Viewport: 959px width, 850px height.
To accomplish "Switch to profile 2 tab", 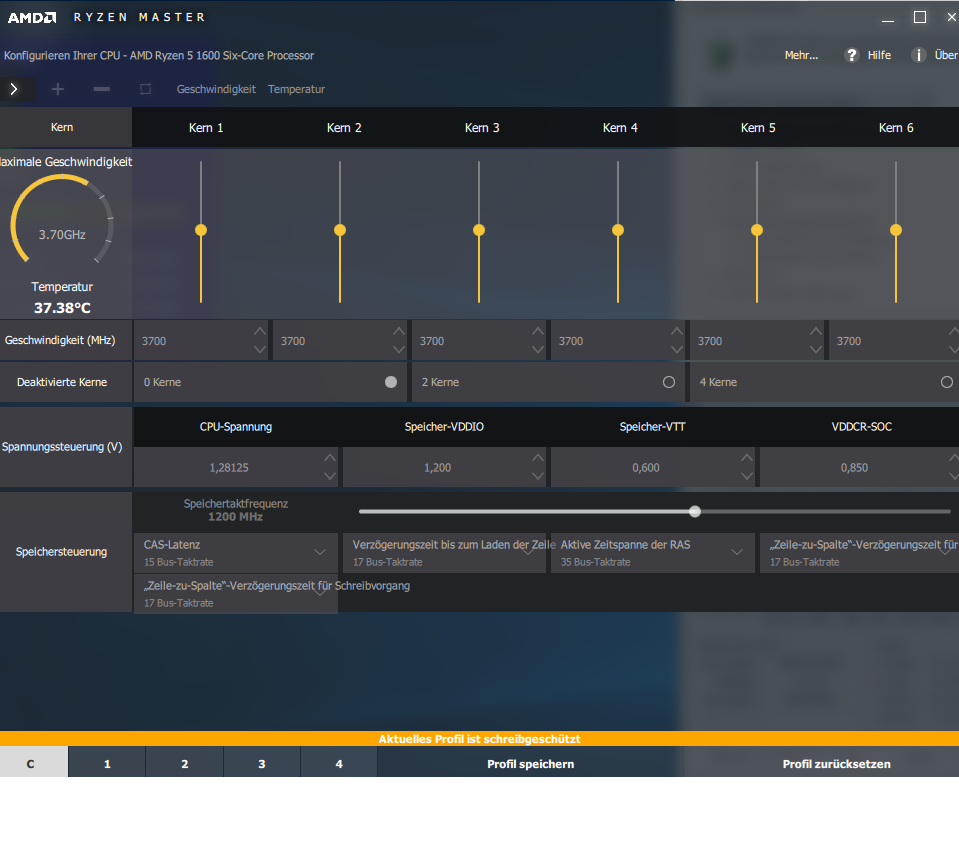I will (185, 764).
